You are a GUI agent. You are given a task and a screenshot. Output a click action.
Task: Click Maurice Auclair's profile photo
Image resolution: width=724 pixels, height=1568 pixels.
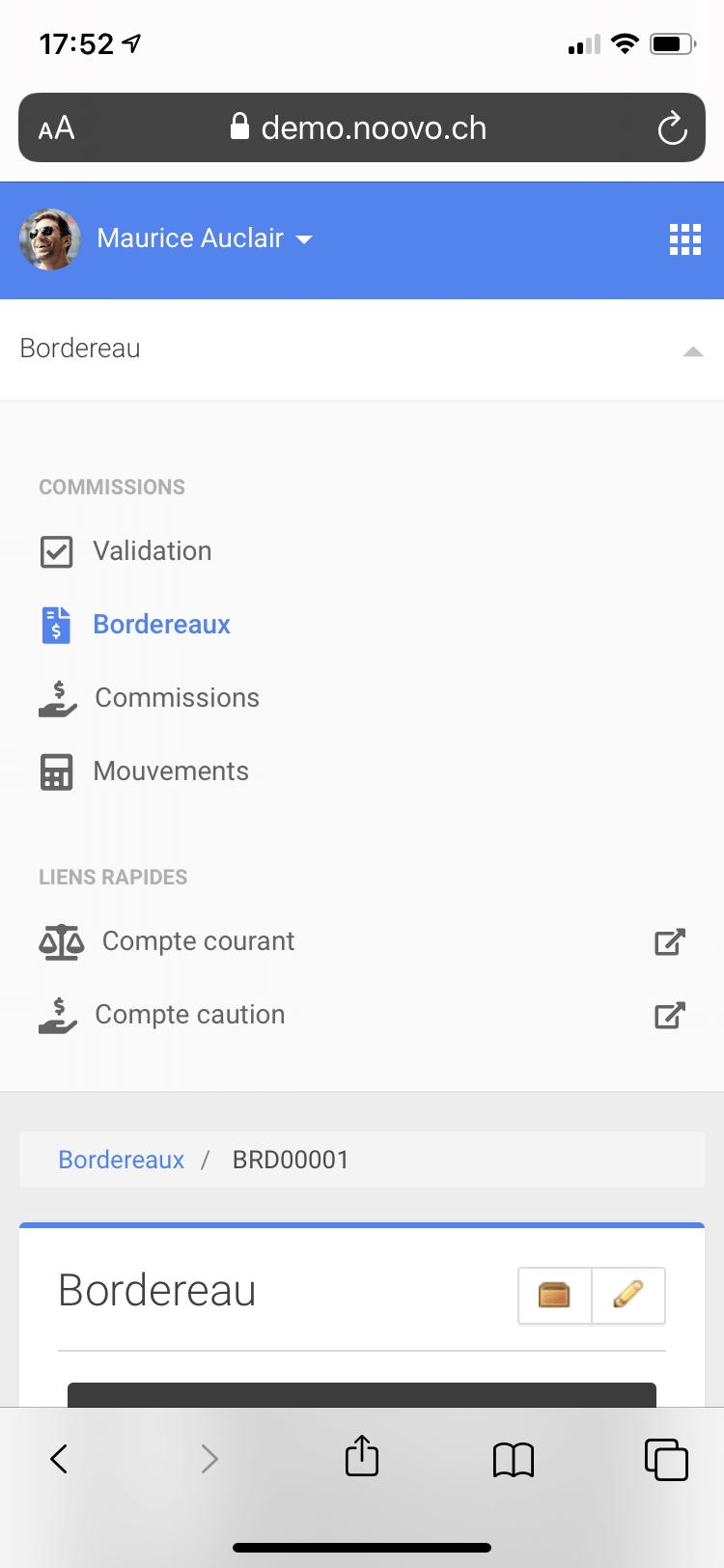click(x=50, y=239)
